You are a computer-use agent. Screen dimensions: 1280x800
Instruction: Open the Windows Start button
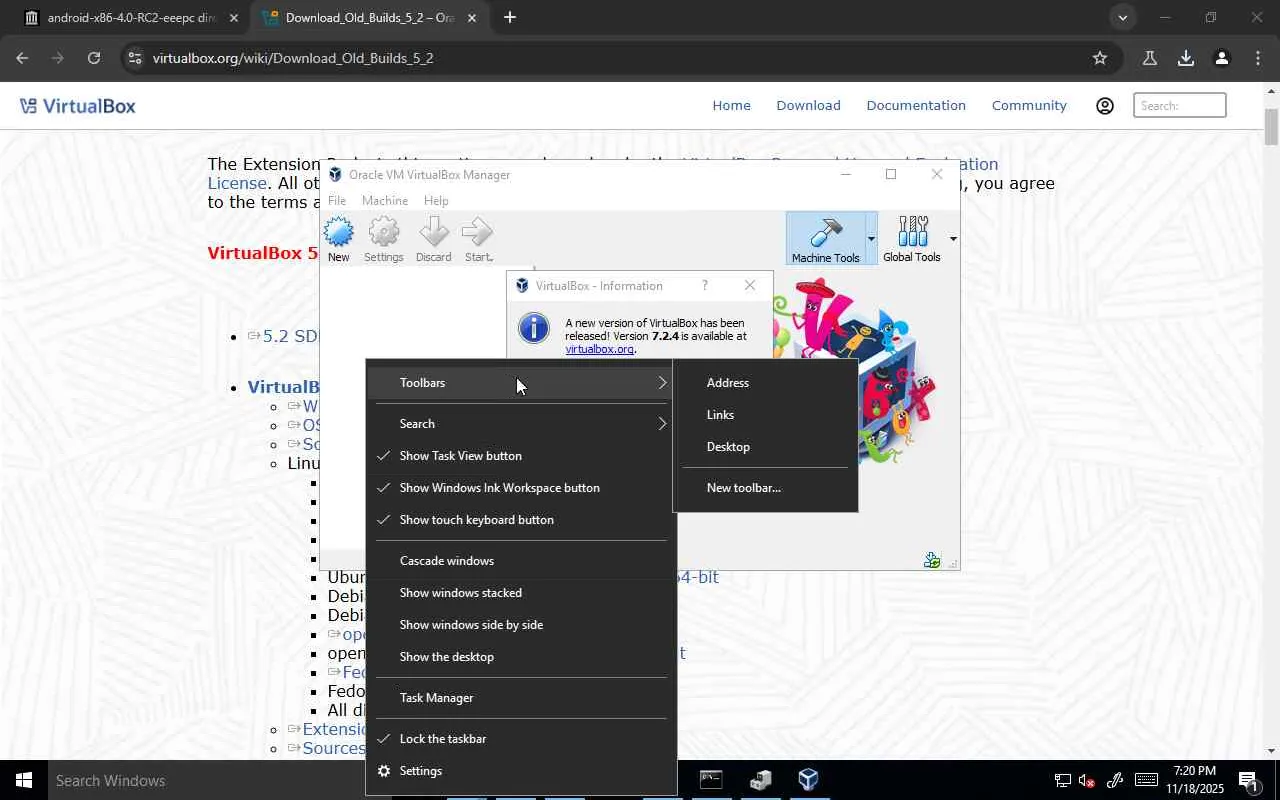pyautogui.click(x=24, y=780)
